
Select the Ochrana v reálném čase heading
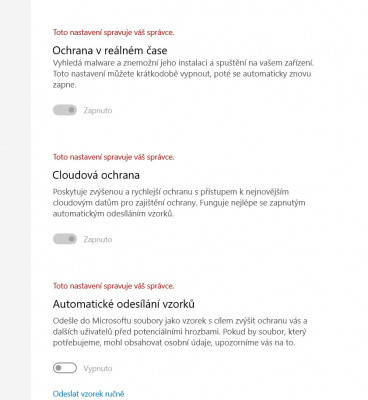click(110, 50)
